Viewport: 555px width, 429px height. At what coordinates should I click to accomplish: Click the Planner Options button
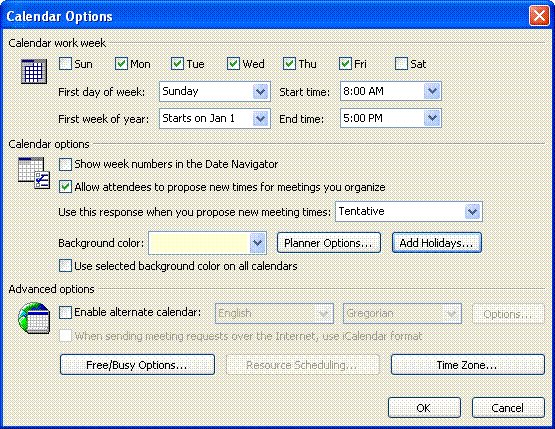coord(329,243)
